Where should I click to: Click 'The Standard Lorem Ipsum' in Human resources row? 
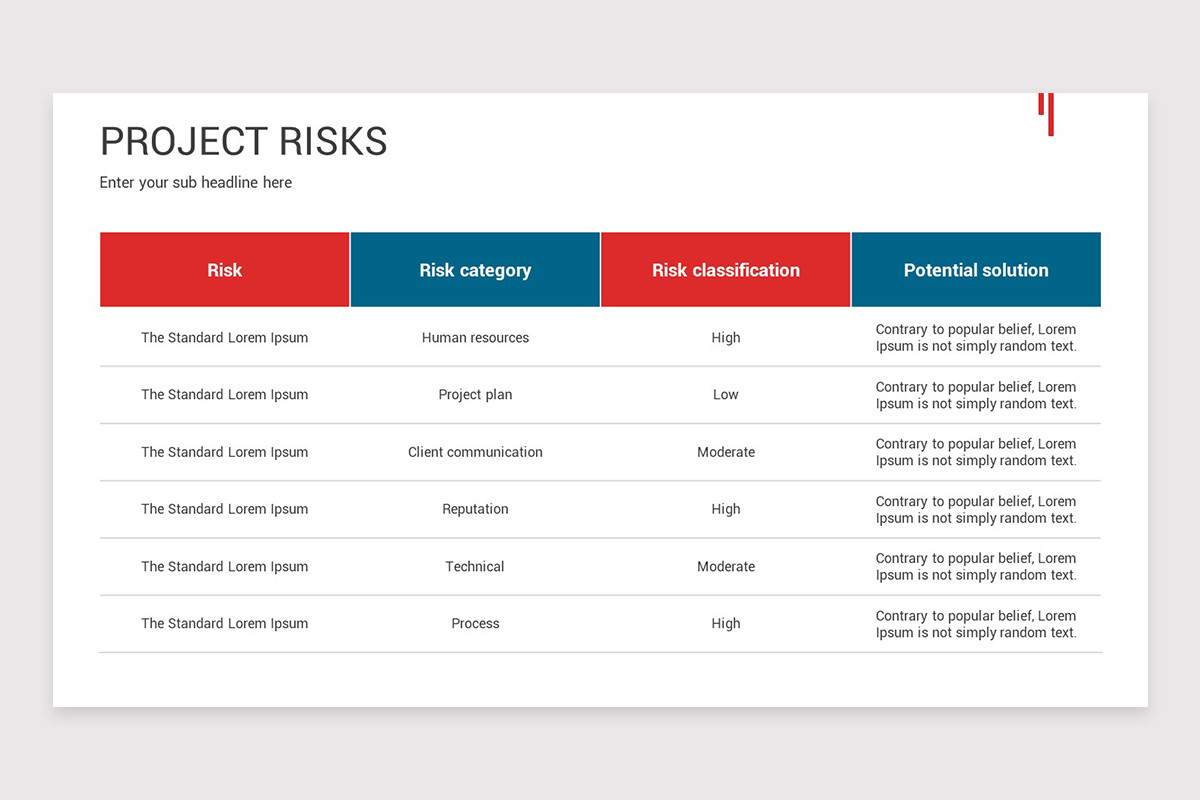tap(225, 338)
